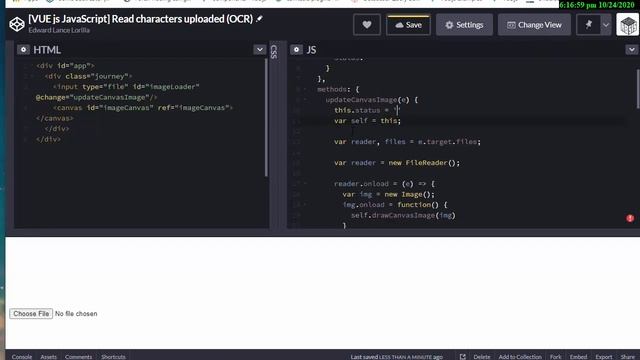The height and width of the screenshot is (360, 640).
Task: Click pen title text
Action: pos(141,19)
